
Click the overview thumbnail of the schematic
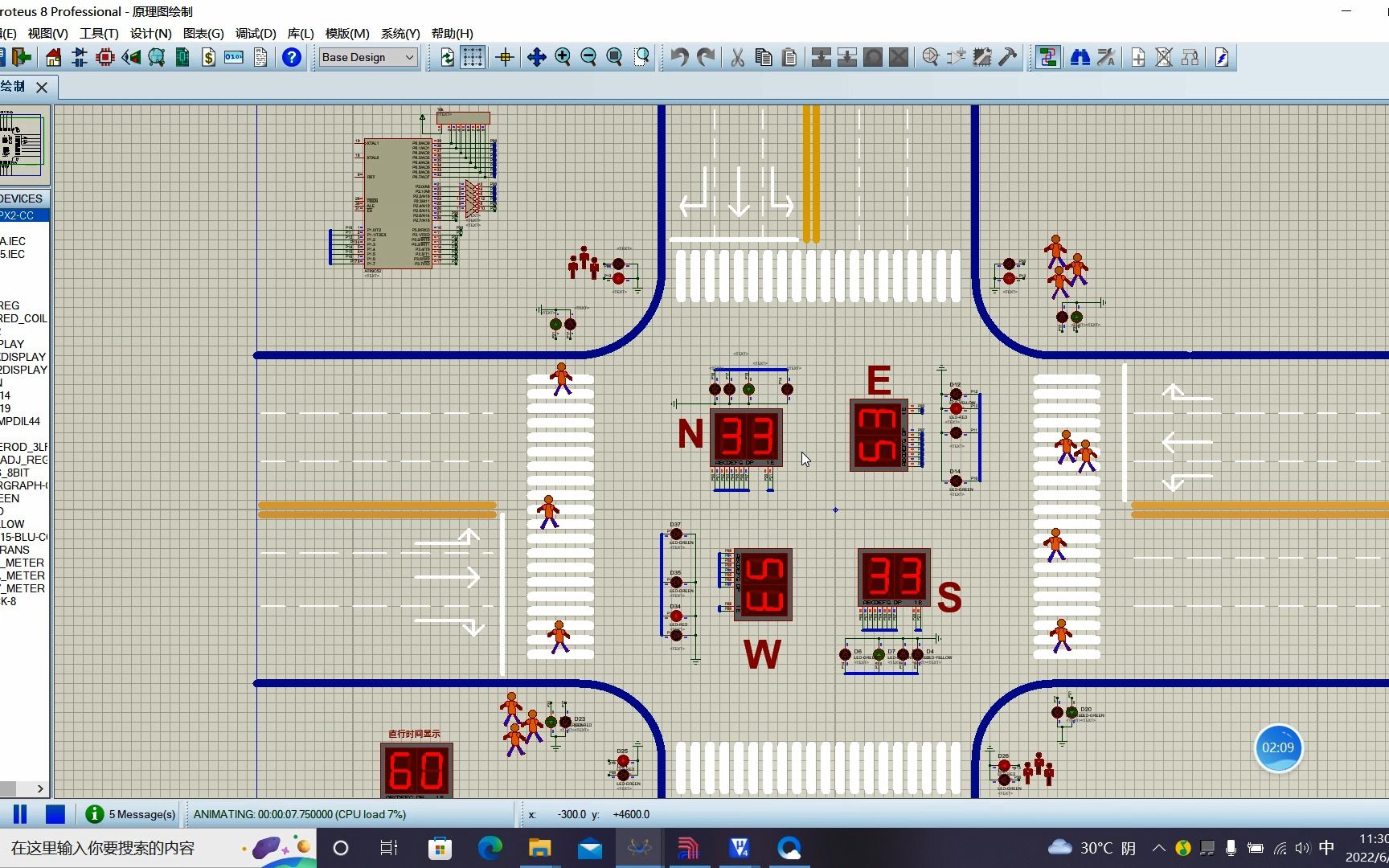(x=24, y=145)
